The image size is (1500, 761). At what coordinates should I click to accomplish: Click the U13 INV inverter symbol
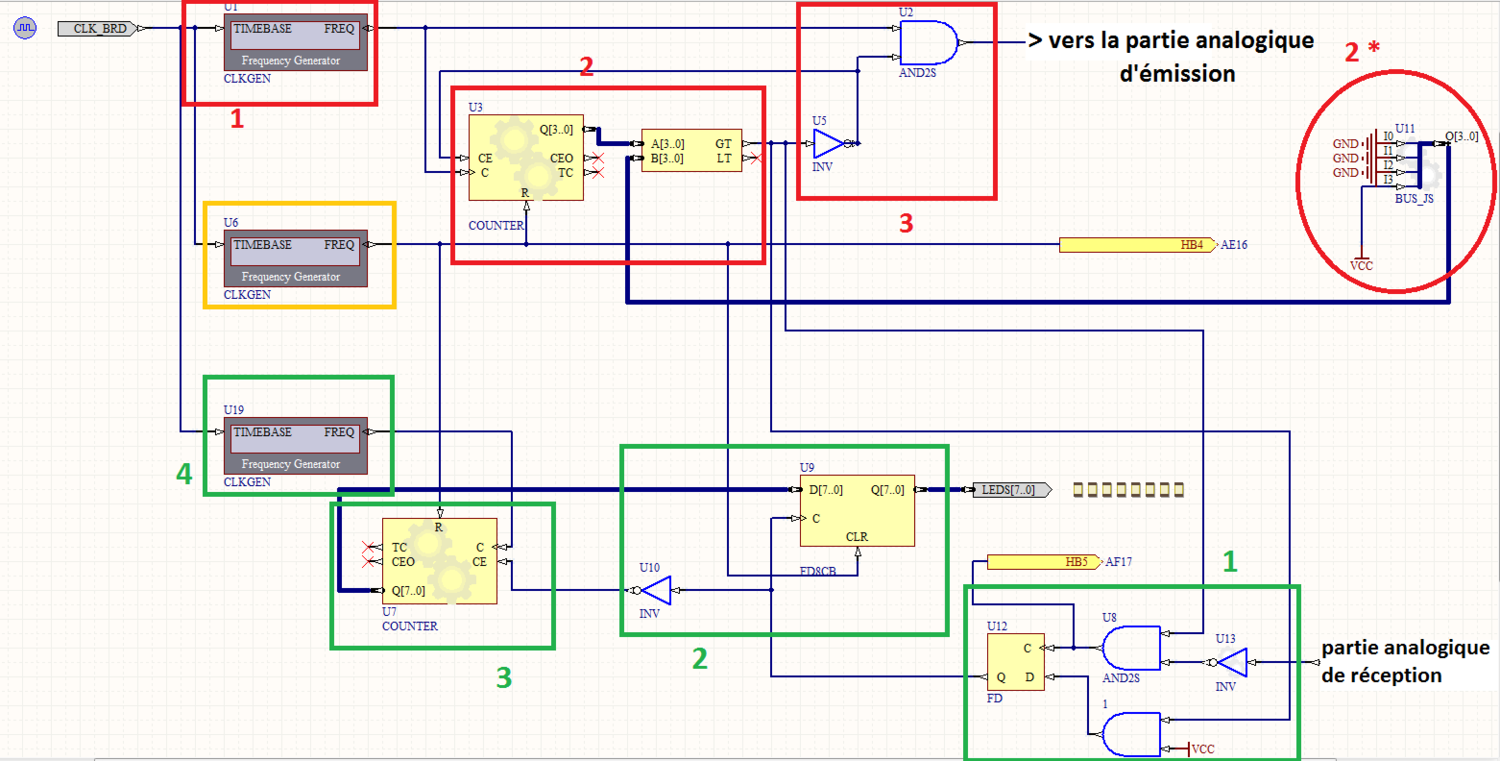1231,662
